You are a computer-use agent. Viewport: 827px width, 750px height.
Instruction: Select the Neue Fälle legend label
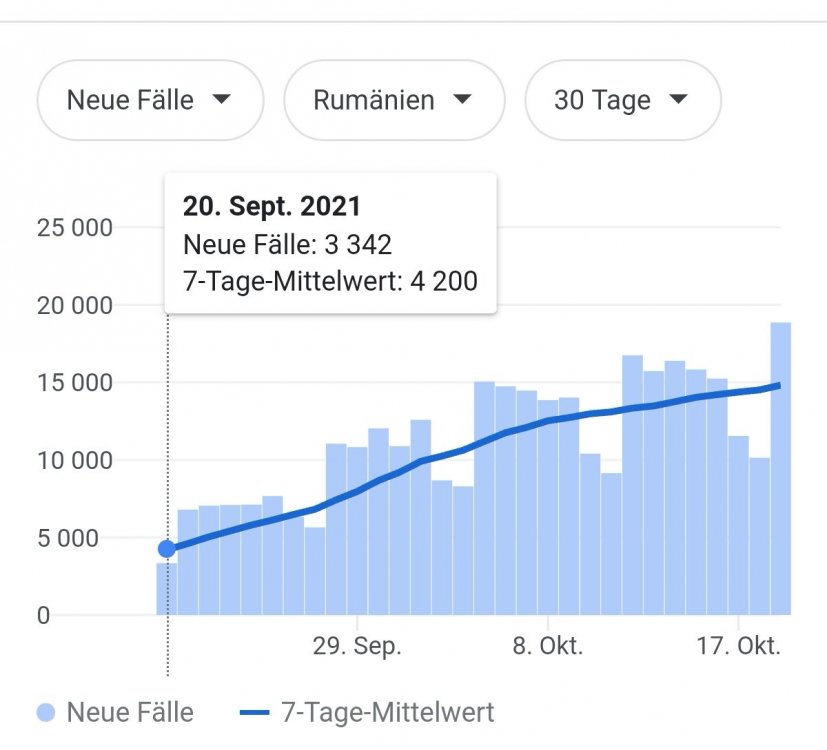point(130,713)
